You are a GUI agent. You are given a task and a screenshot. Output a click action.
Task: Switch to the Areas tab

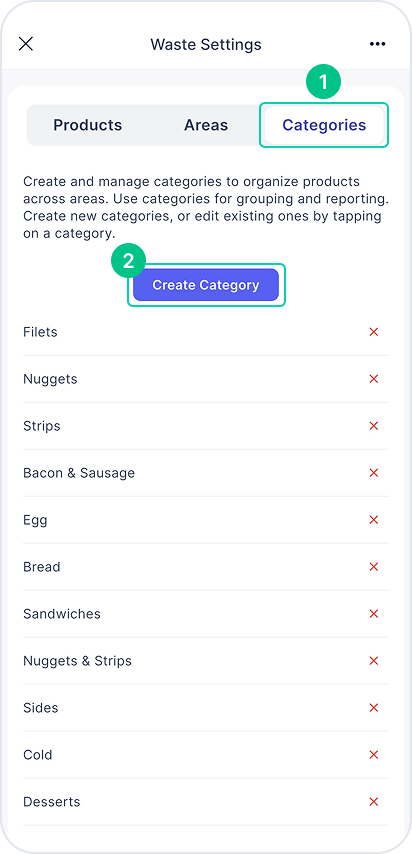point(206,125)
